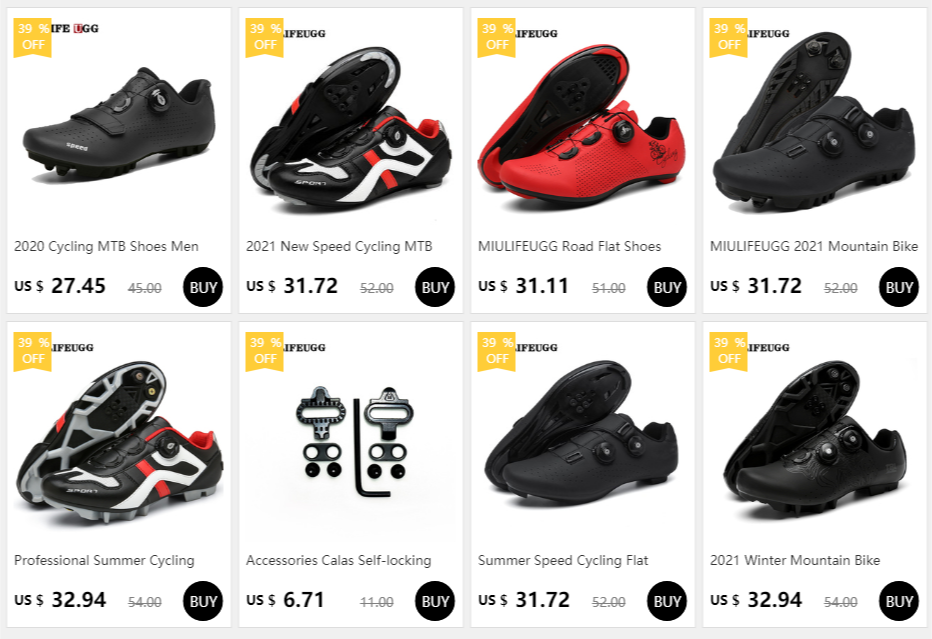This screenshot has height=639, width=932.
Task: Click the 39% OFF badge on the cleats accessory
Action: pos(265,351)
